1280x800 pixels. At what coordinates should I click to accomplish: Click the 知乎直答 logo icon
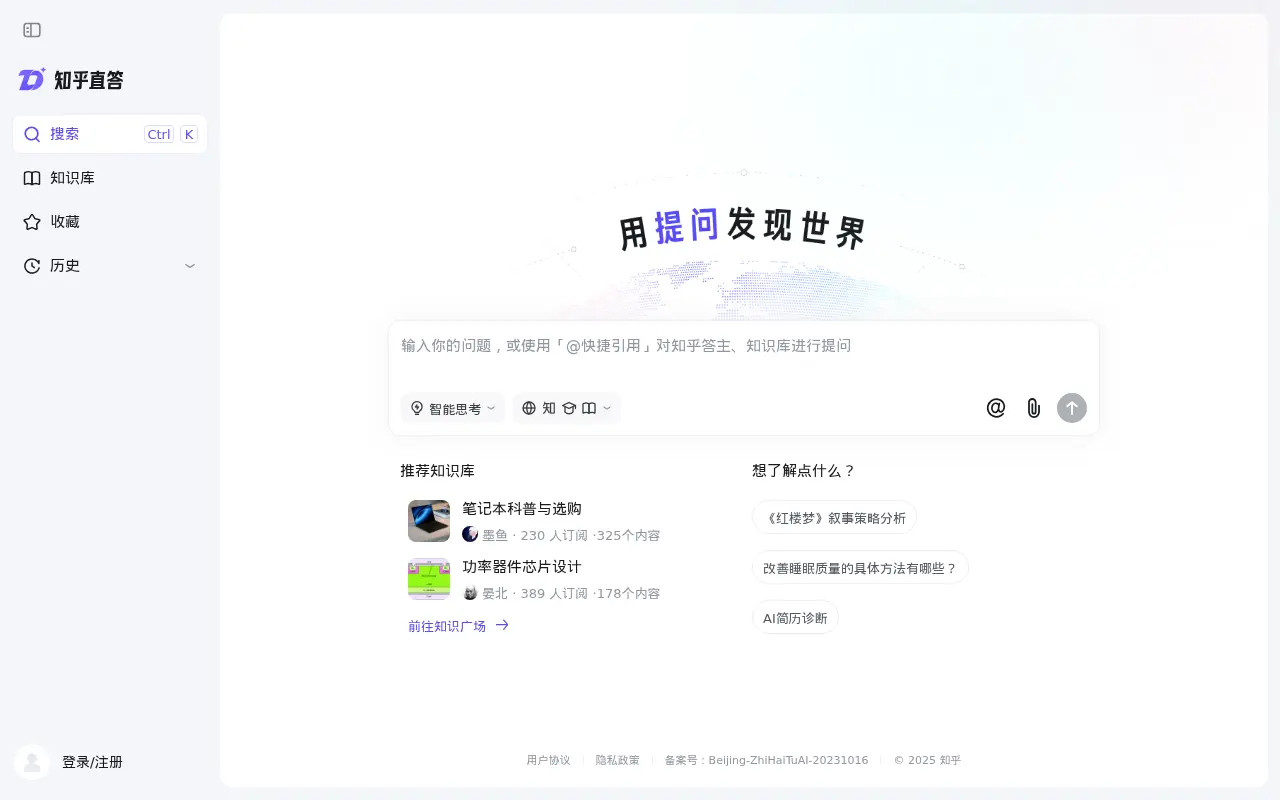pyautogui.click(x=30, y=79)
